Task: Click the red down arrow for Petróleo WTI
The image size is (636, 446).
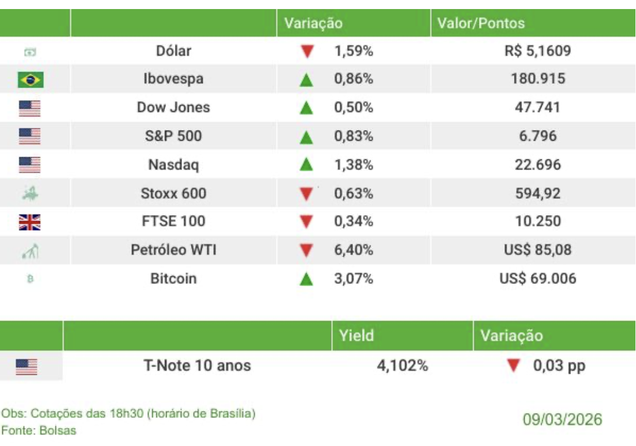Action: 306,250
